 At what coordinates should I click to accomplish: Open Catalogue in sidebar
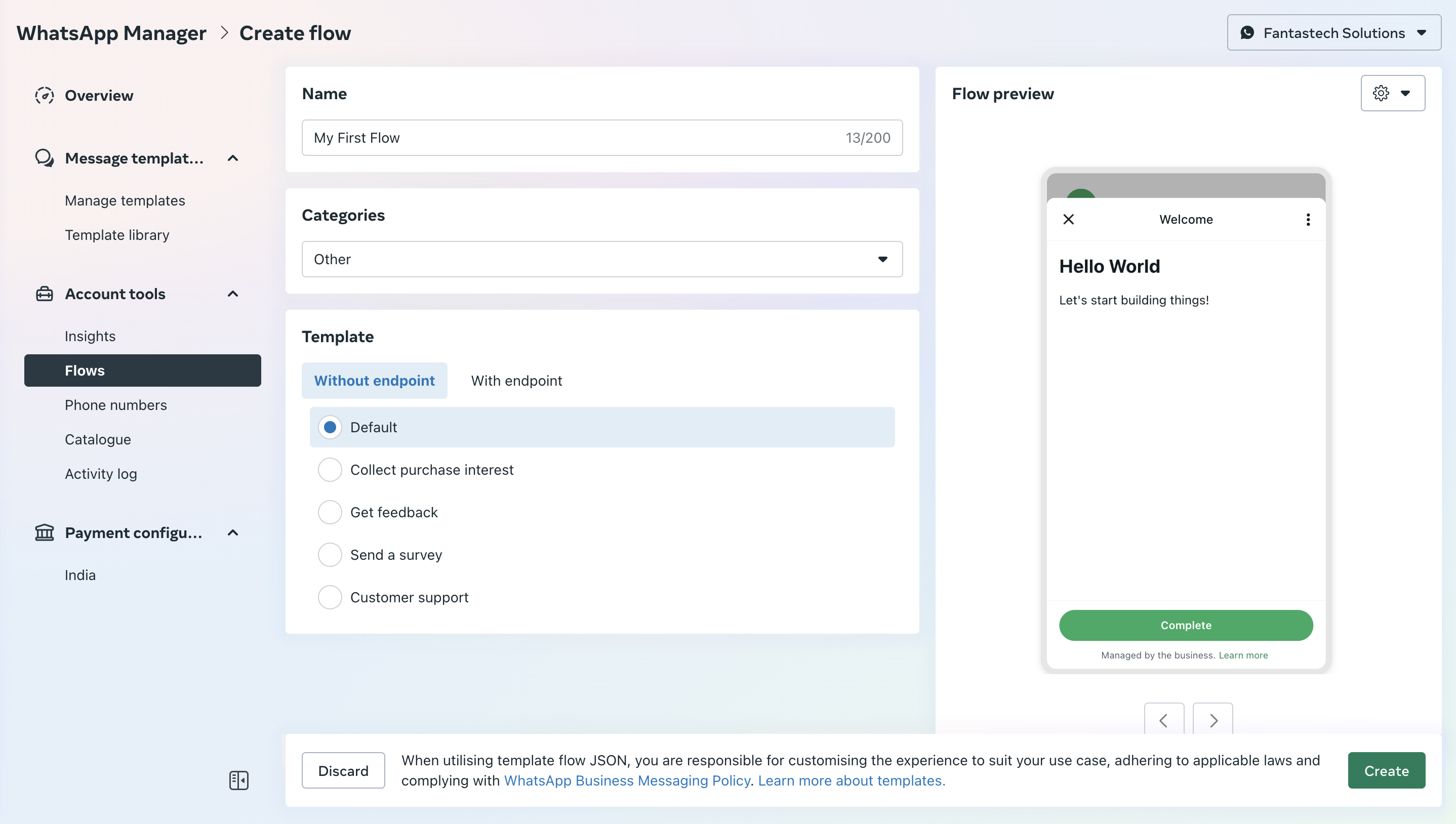pyautogui.click(x=98, y=440)
